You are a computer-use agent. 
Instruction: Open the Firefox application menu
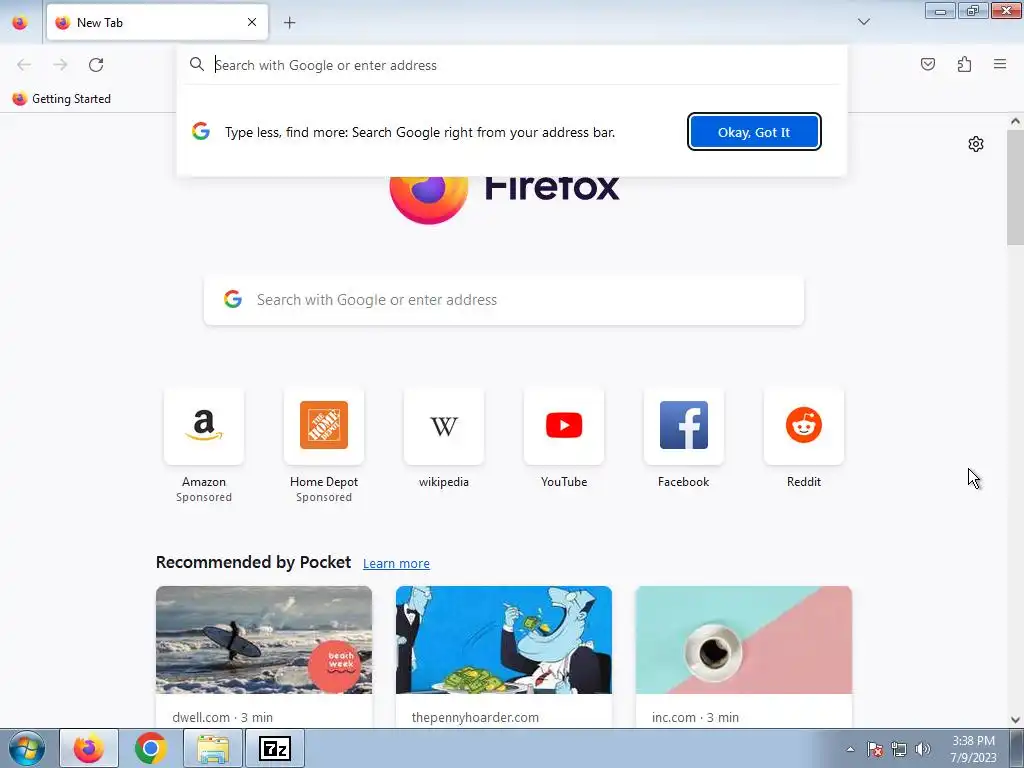tap(1000, 64)
